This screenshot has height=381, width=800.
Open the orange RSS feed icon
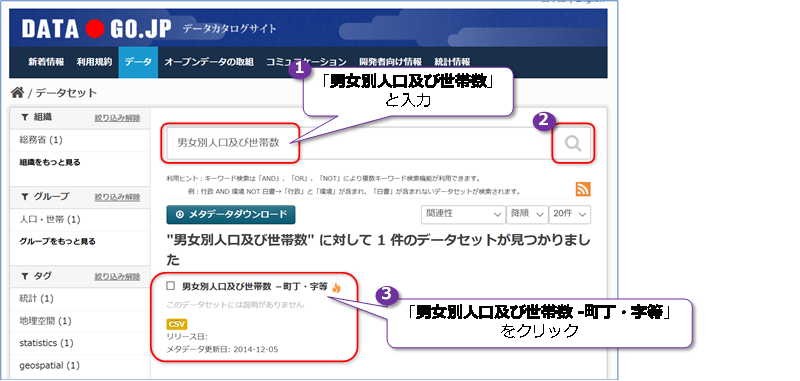(x=583, y=189)
